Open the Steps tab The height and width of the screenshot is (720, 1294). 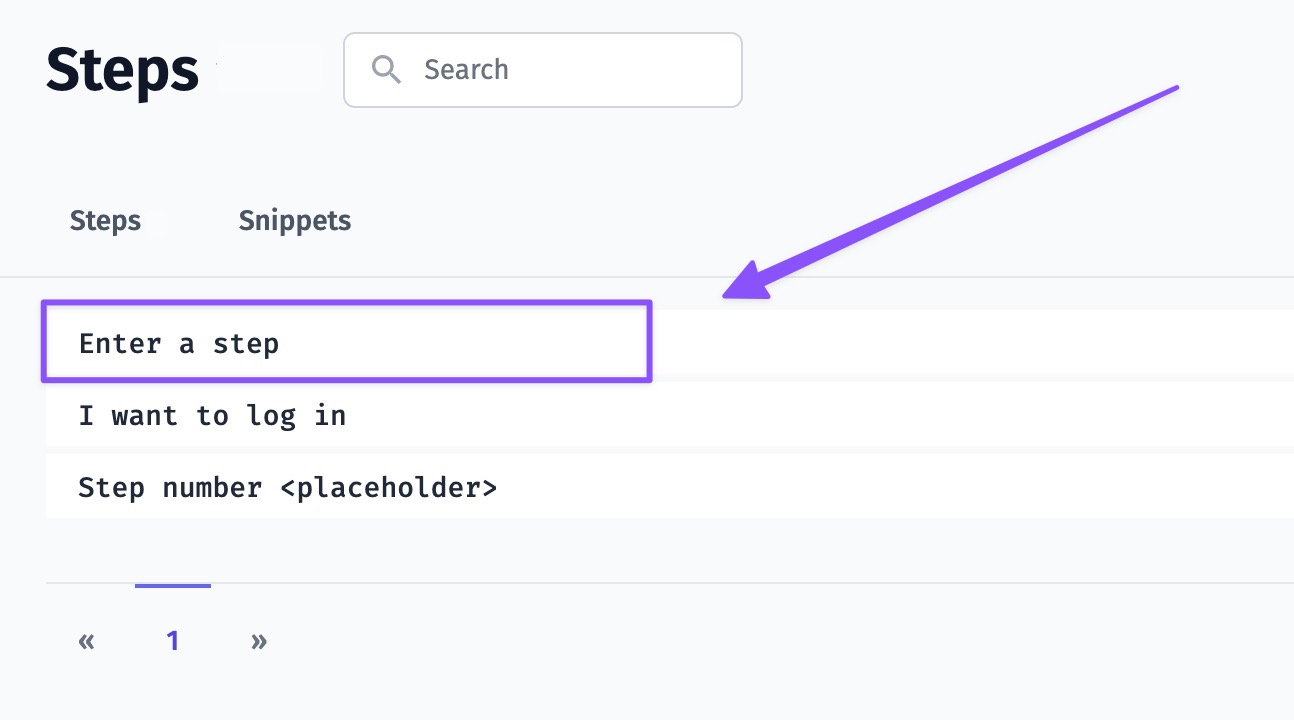pyautogui.click(x=105, y=220)
